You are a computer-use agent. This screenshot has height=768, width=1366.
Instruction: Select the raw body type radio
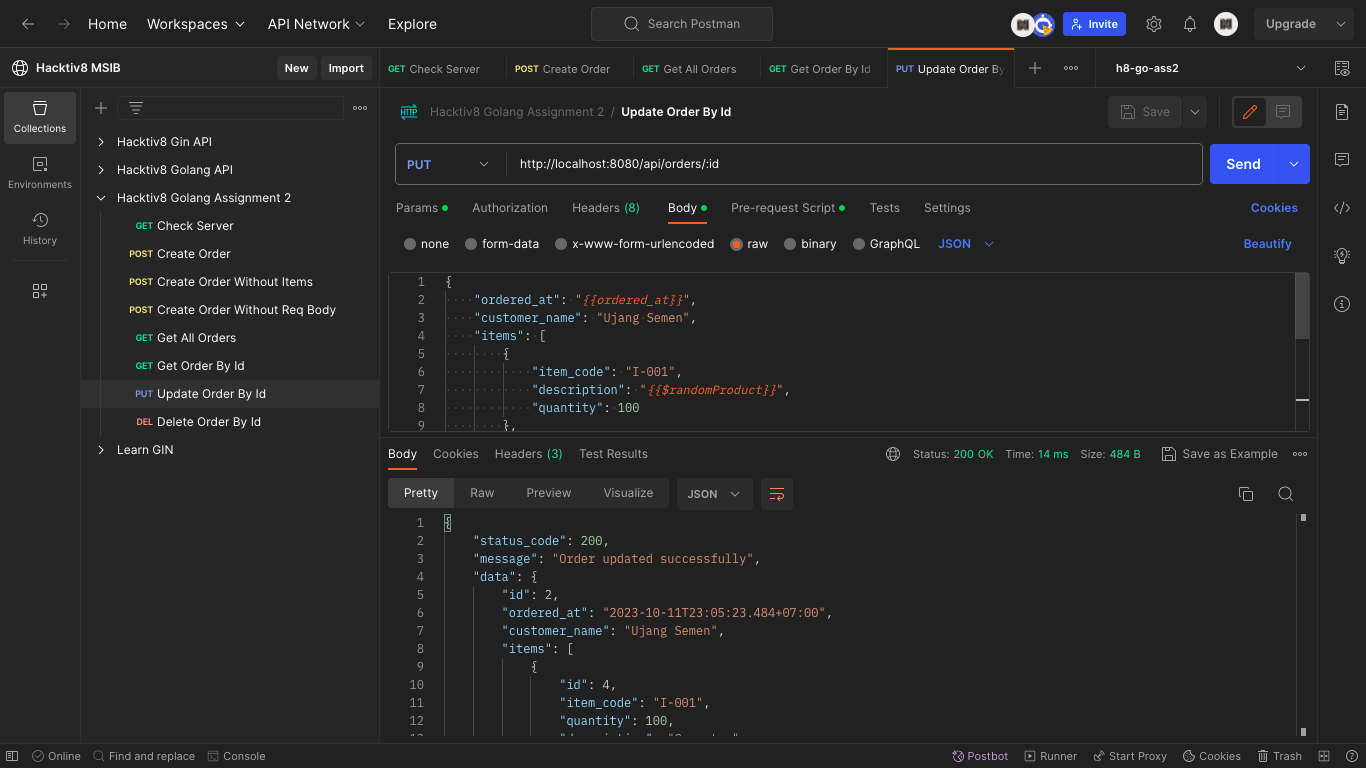737,244
